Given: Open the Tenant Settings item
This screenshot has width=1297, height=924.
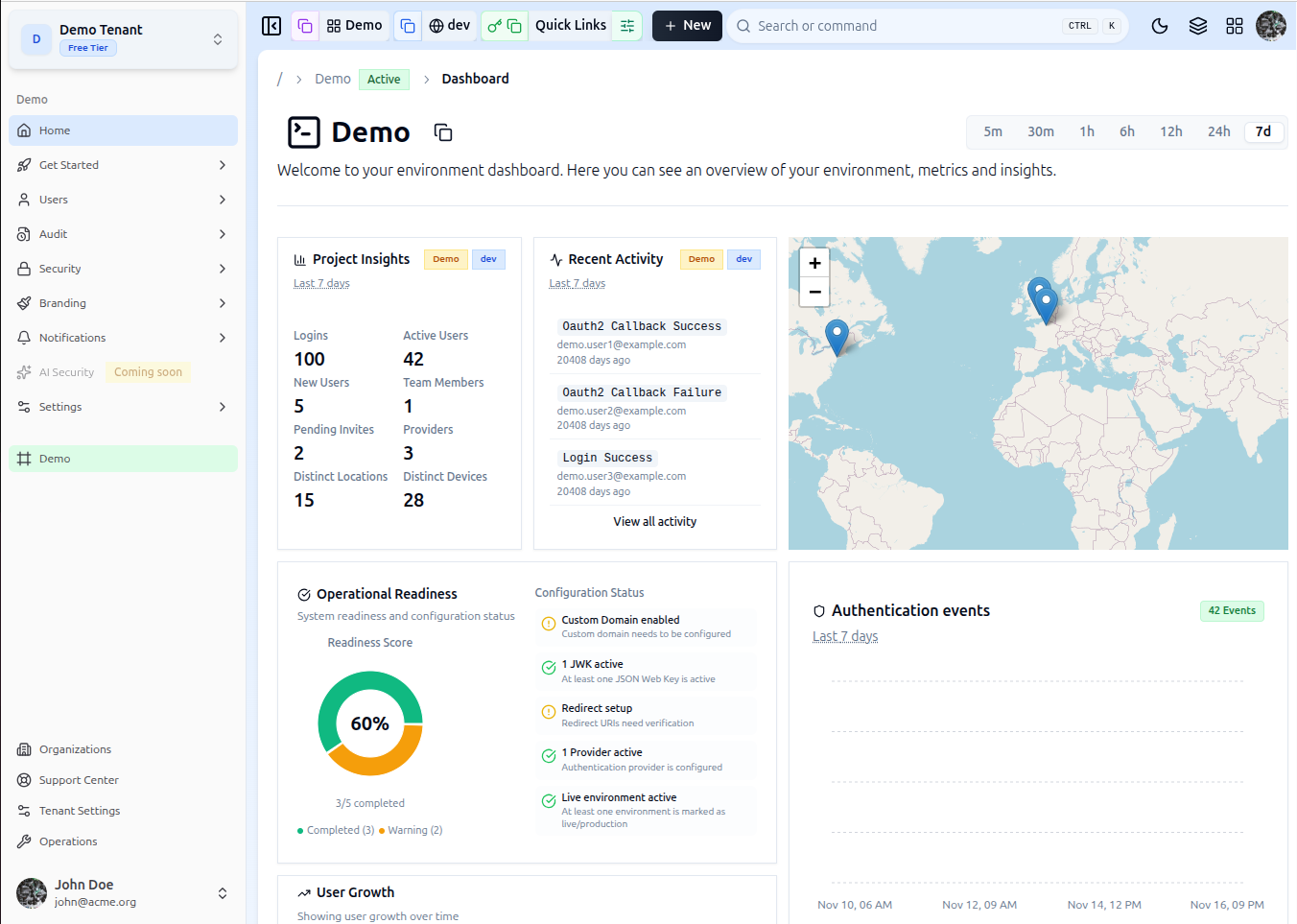Looking at the screenshot, I should 80,810.
